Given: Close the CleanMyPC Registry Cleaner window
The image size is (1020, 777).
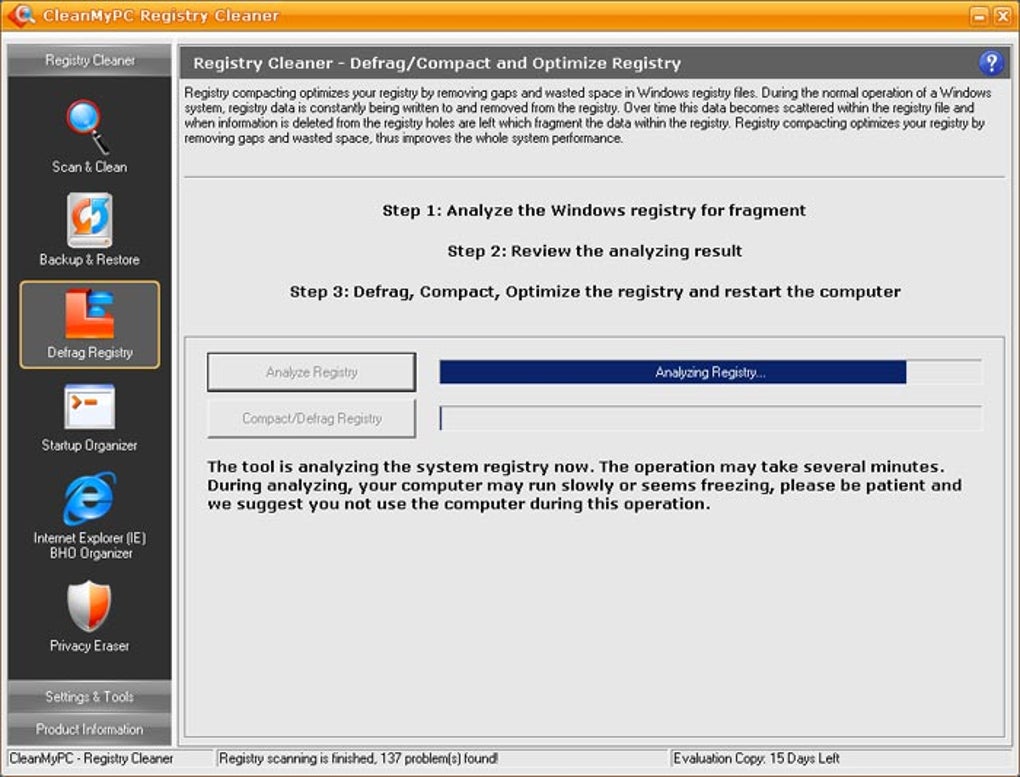Looking at the screenshot, I should (1002, 16).
